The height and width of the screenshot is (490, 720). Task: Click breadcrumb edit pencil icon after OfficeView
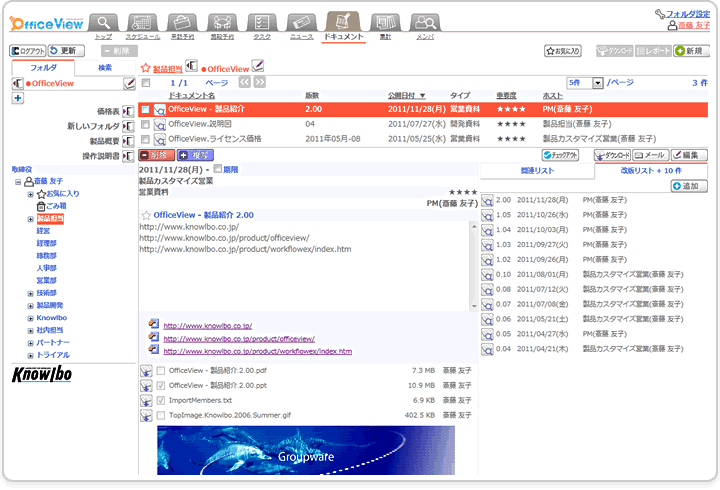click(x=258, y=66)
